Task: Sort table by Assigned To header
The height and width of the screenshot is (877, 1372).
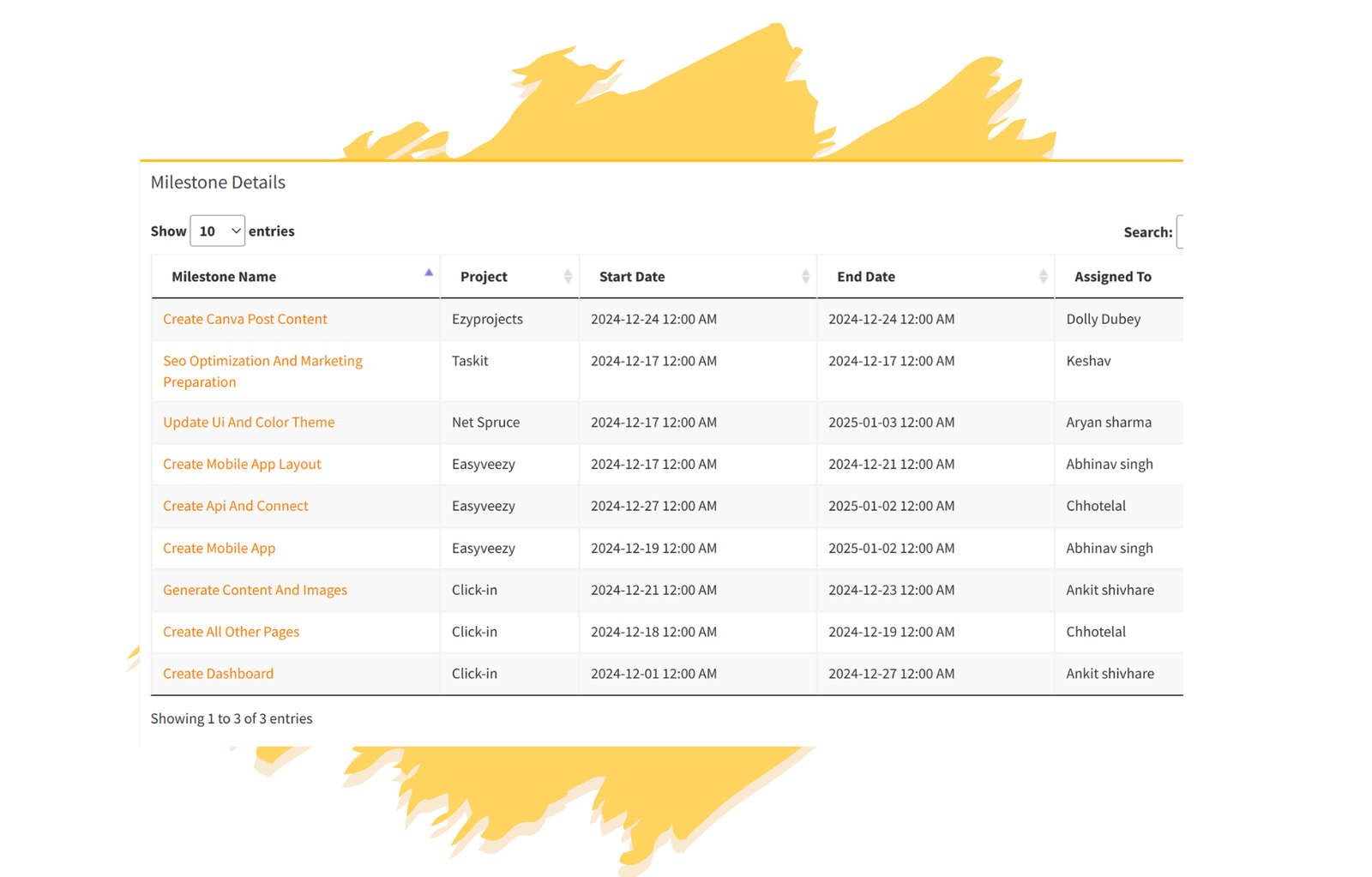Action: [1112, 277]
